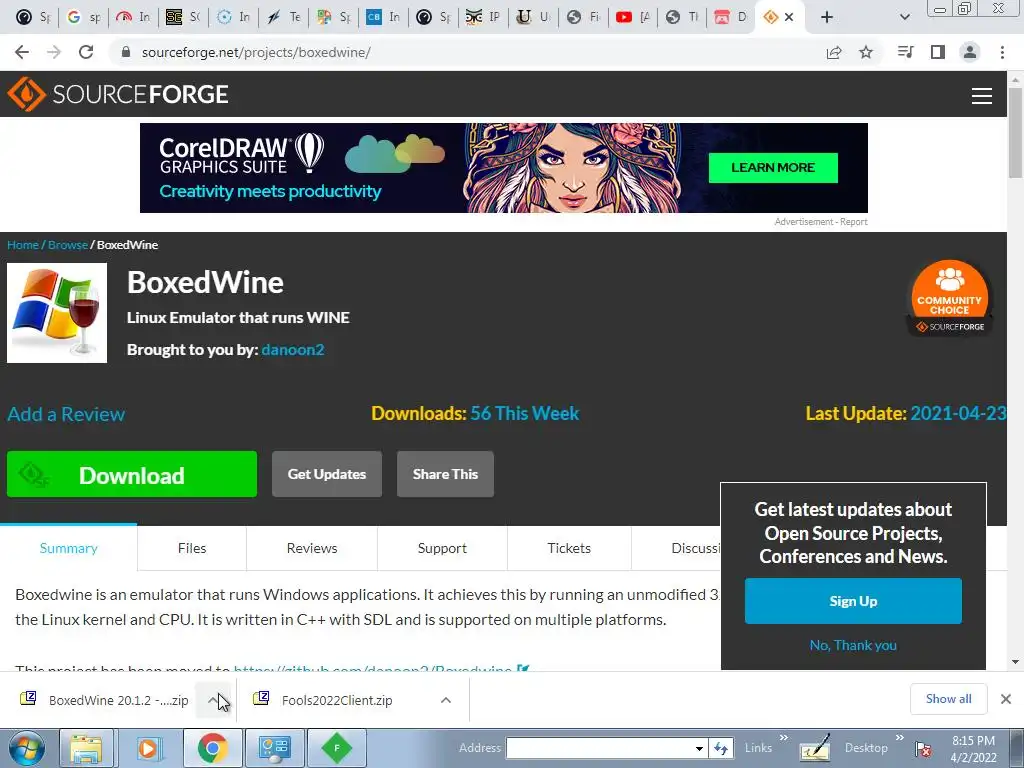This screenshot has height=768, width=1024.
Task: Click the BoxedWine project logo image
Action: 57,313
